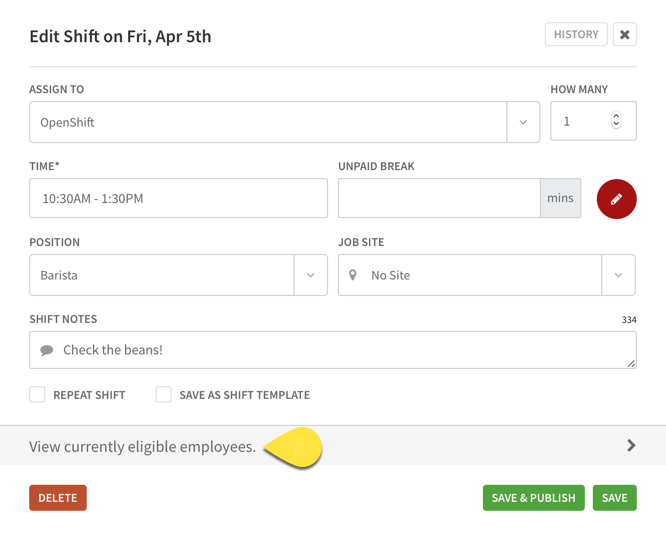Click the green Save button

coord(615,498)
